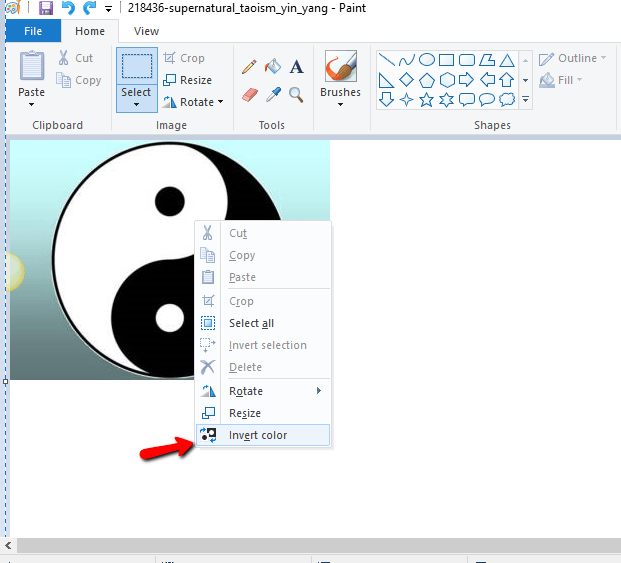The width and height of the screenshot is (621, 563).
Task: Choose the Six-point star shape
Action: point(447,100)
